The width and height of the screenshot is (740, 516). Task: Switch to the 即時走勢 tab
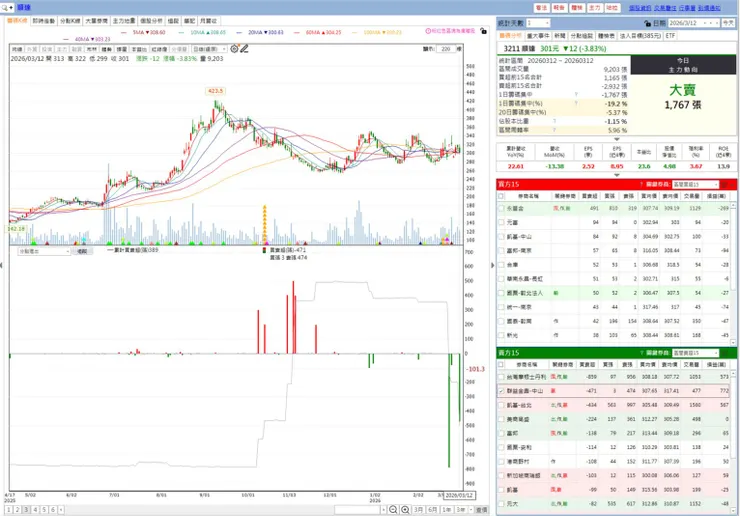43,21
